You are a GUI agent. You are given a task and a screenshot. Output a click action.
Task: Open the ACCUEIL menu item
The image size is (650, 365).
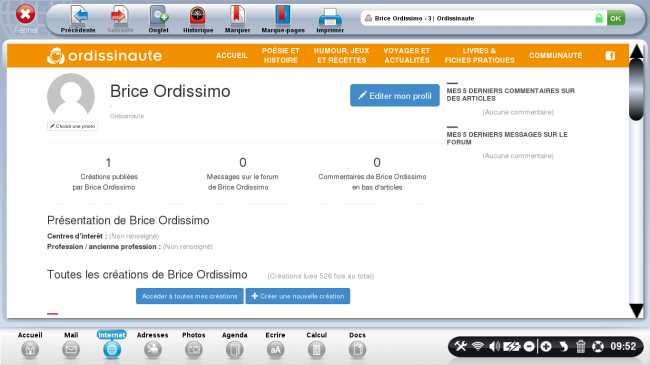232,56
